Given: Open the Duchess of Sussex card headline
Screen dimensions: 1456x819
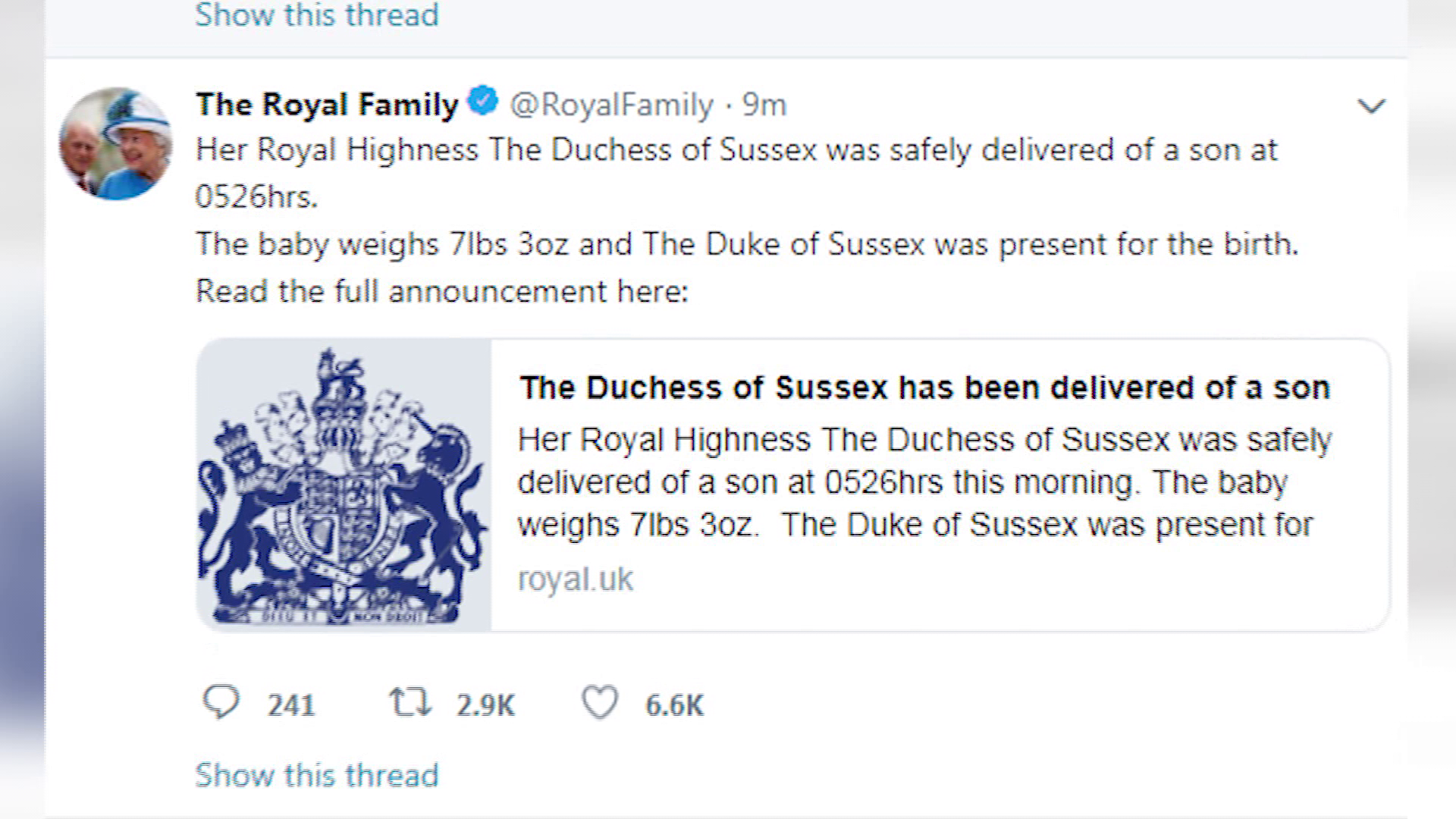Looking at the screenshot, I should 924,388.
